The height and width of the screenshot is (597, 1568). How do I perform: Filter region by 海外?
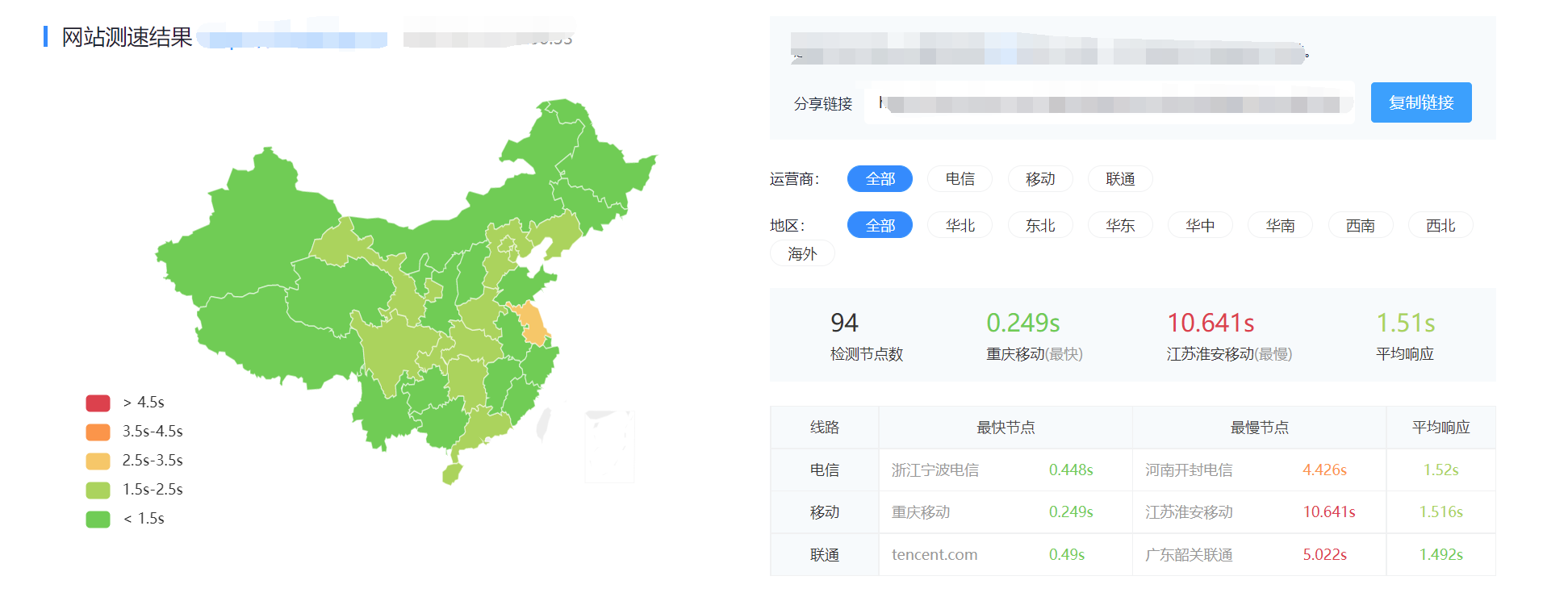click(x=802, y=253)
